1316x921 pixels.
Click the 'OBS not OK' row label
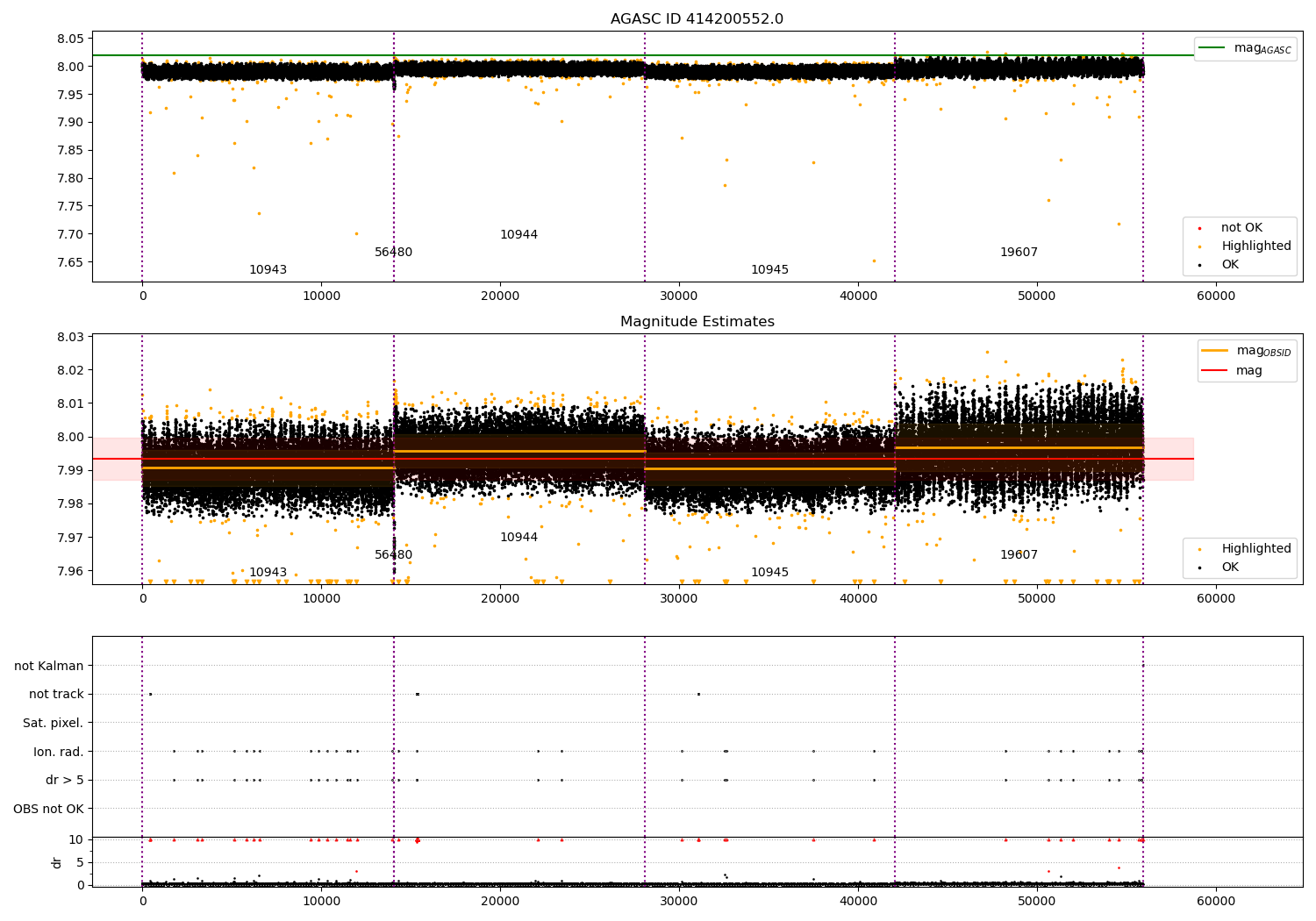click(49, 809)
